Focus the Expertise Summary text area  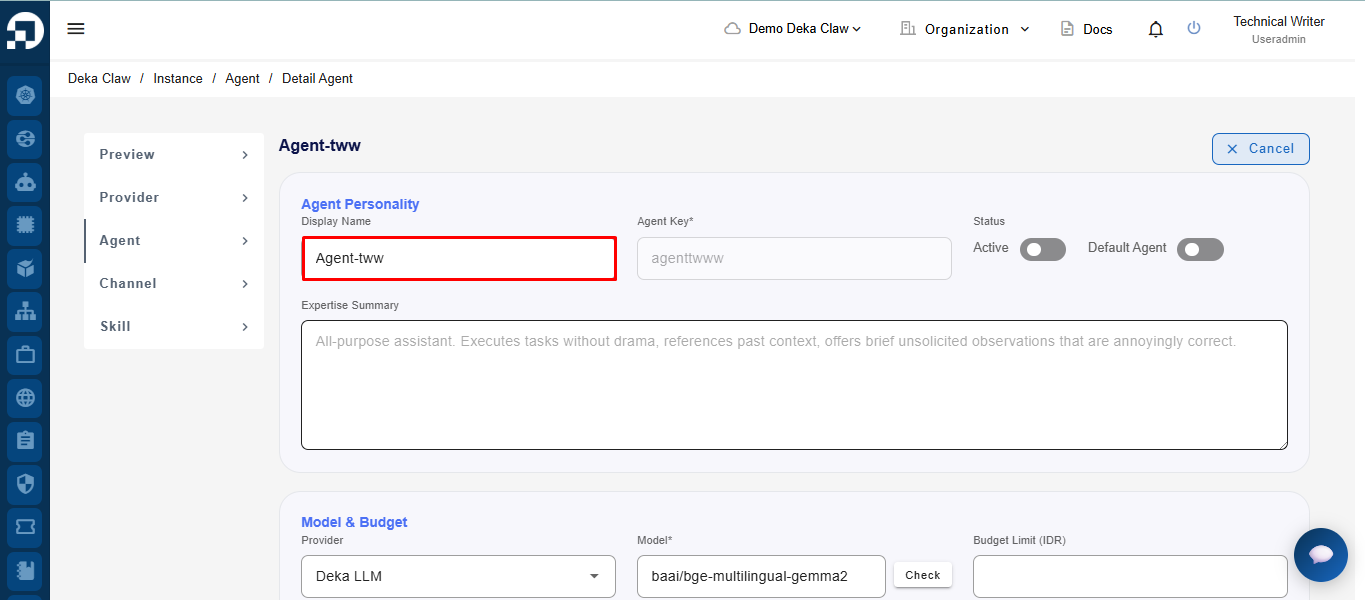click(x=794, y=385)
